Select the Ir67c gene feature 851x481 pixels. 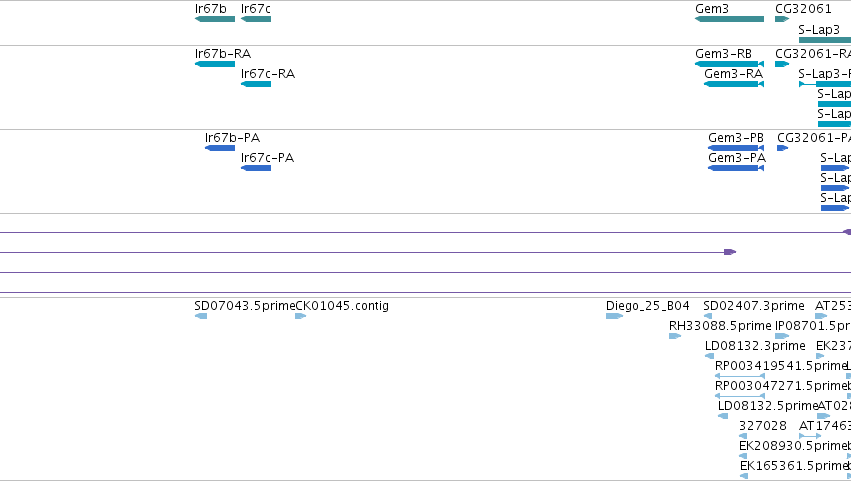(x=256, y=19)
